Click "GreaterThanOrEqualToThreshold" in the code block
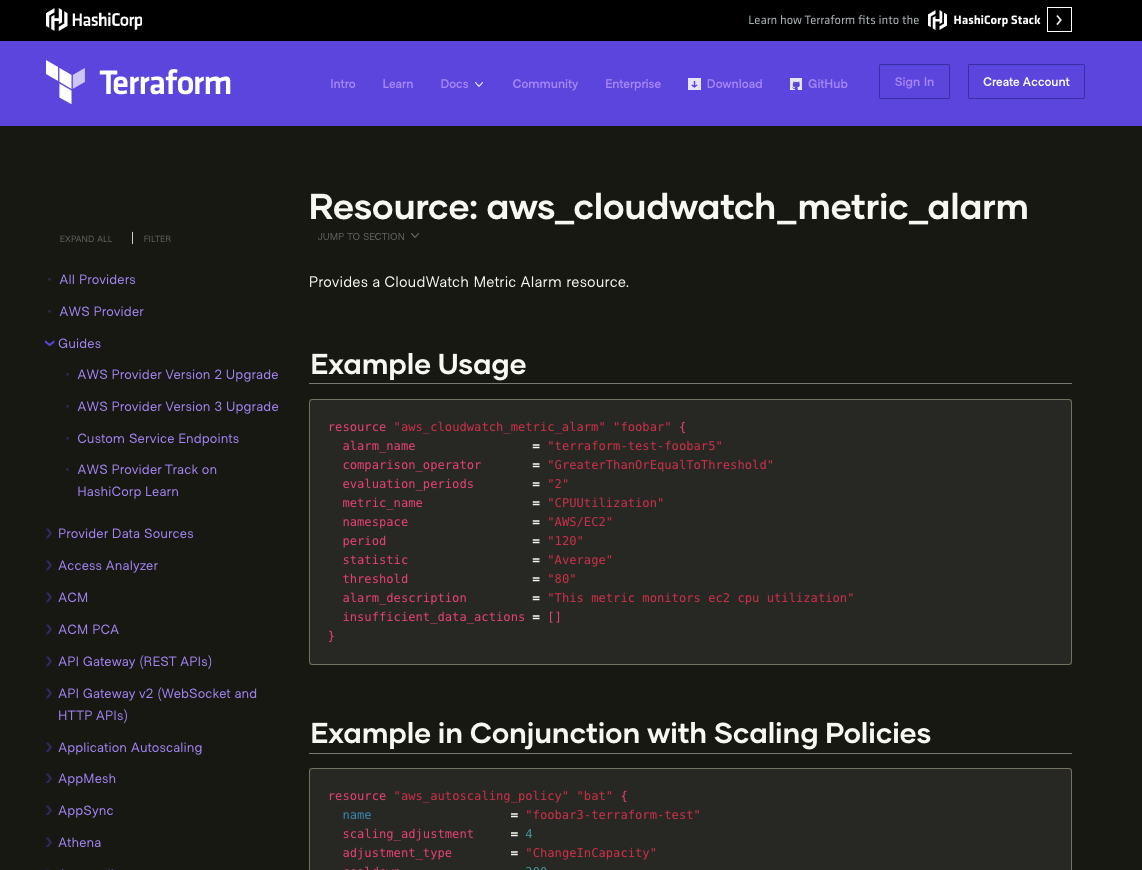Image resolution: width=1142 pixels, height=870 pixels. [x=660, y=465]
